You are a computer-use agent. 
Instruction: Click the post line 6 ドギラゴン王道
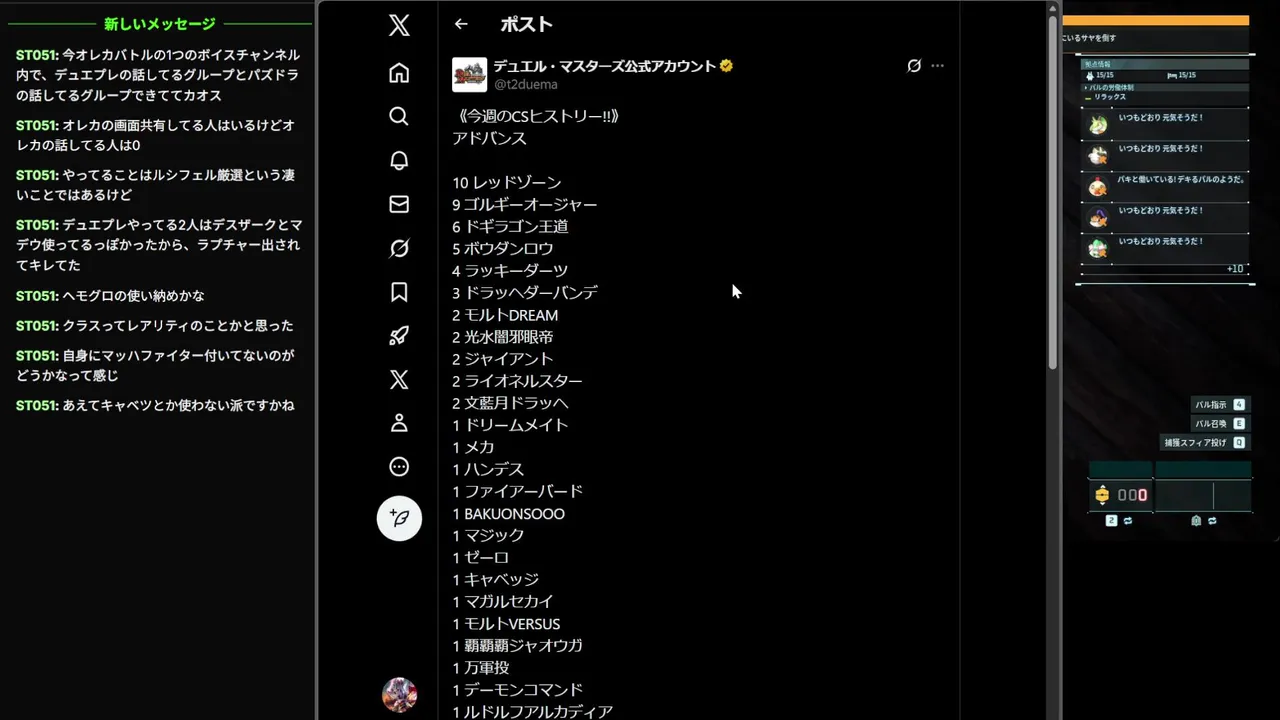point(510,226)
